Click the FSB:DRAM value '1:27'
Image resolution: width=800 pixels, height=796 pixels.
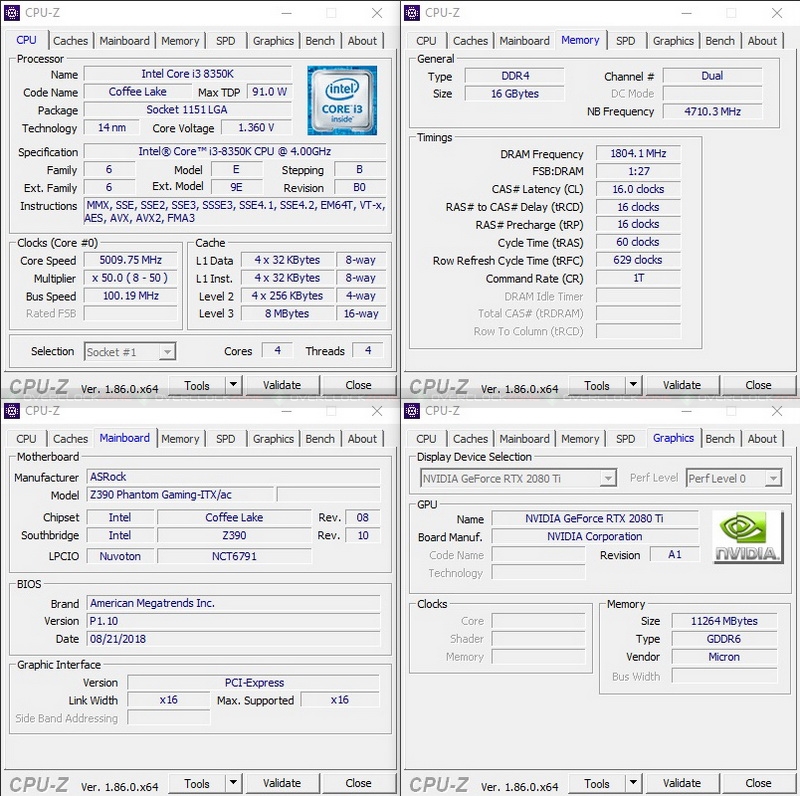point(638,171)
